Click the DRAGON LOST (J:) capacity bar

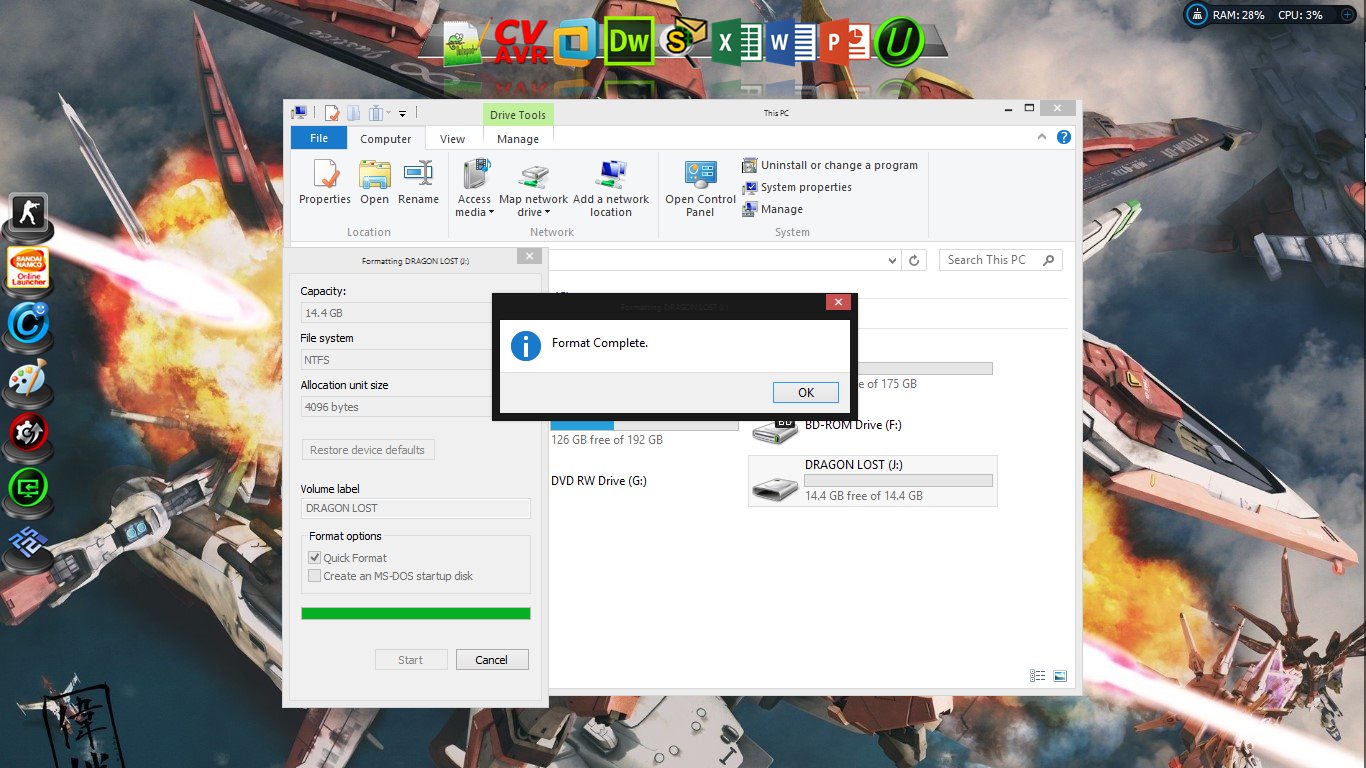point(899,481)
